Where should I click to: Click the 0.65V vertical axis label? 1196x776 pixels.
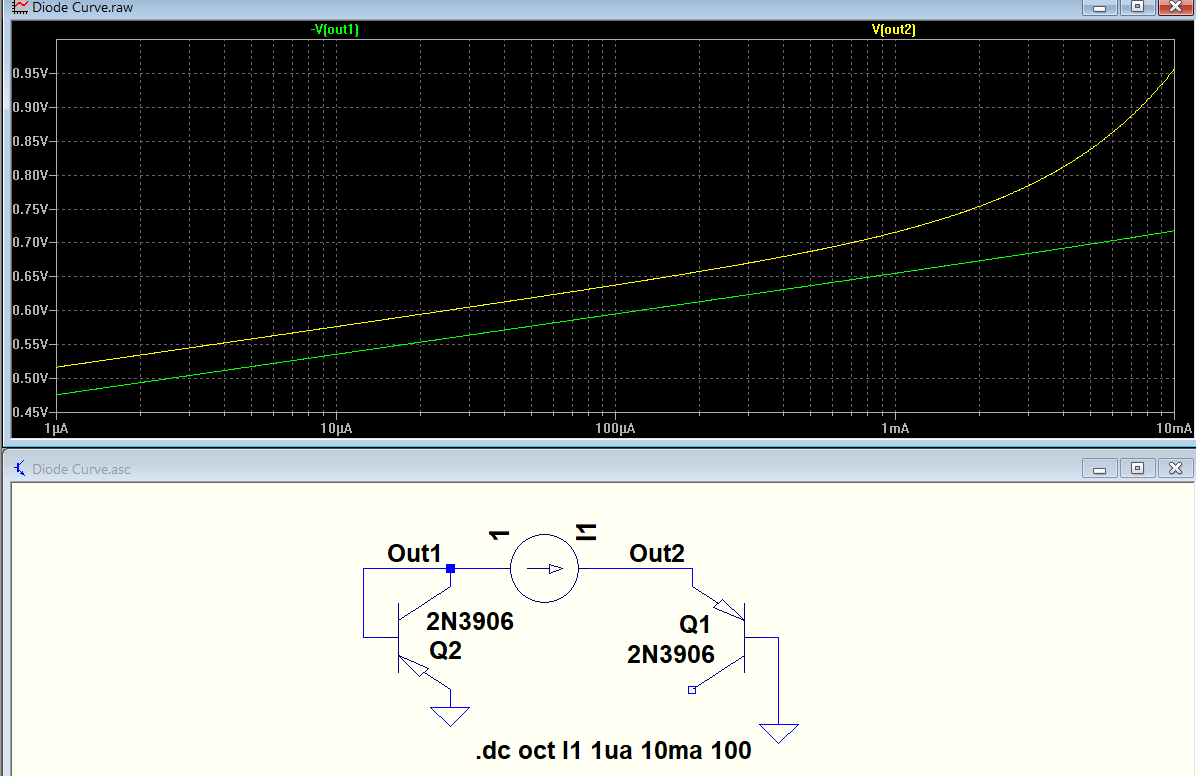pos(31,276)
